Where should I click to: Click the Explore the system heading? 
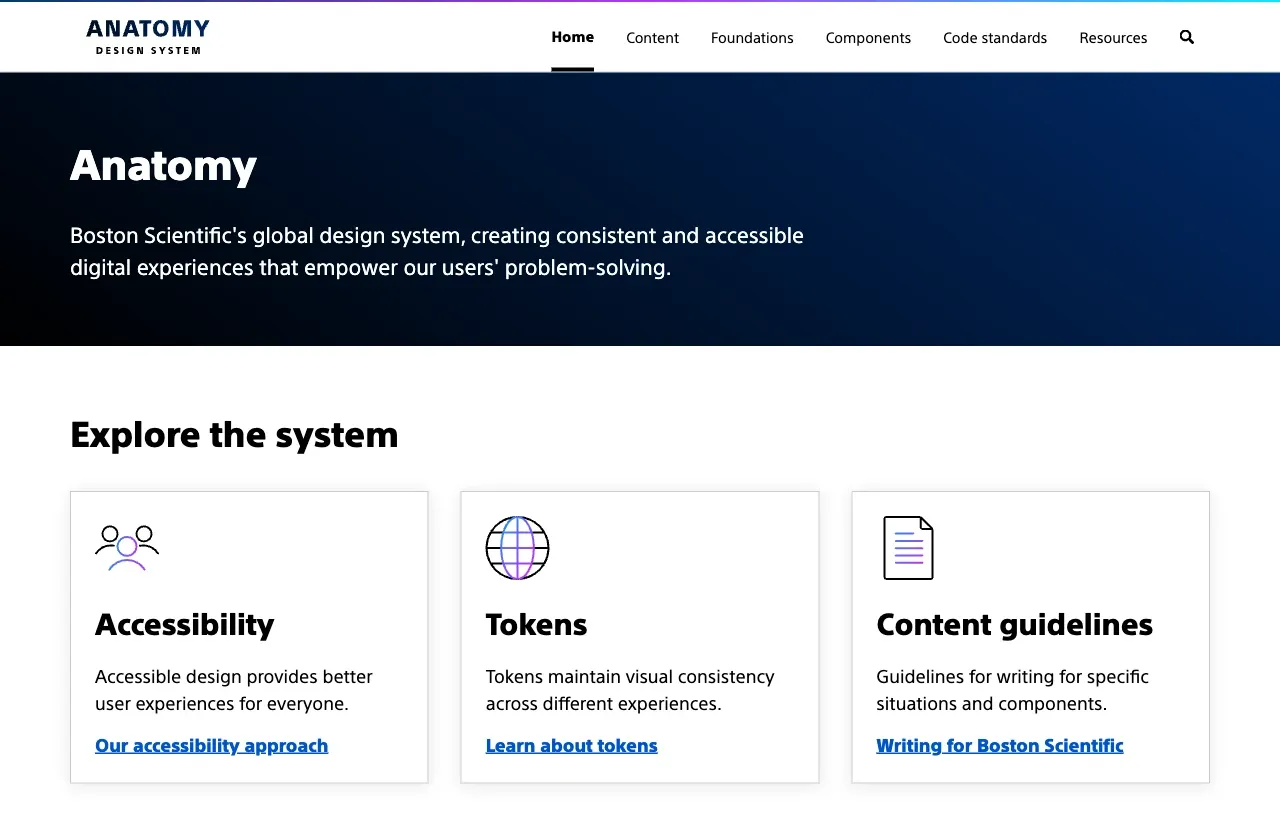pos(234,435)
